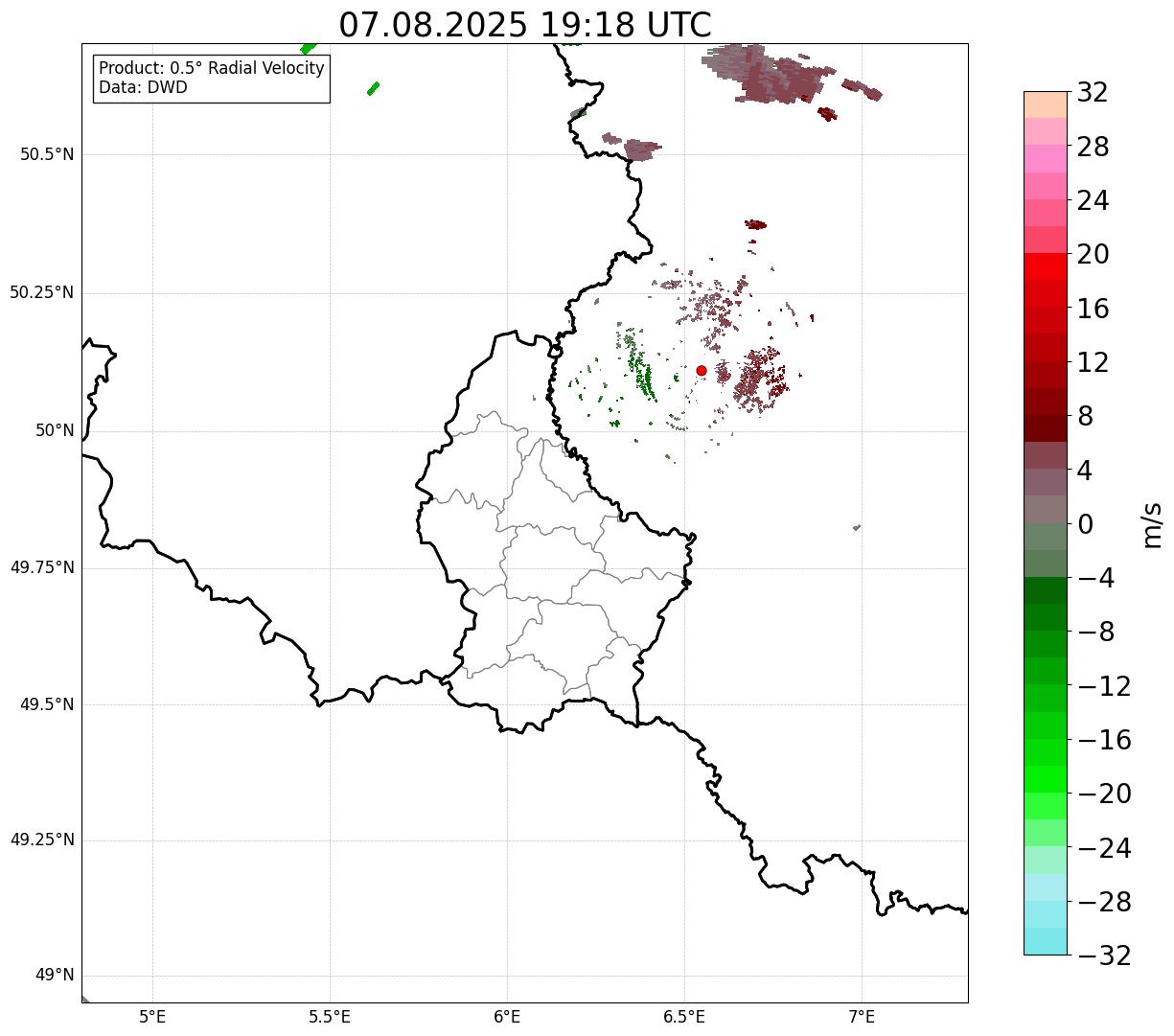Click the 7°E longitude label
Image resolution: width=1174 pixels, height=1036 pixels.
coord(862,1017)
